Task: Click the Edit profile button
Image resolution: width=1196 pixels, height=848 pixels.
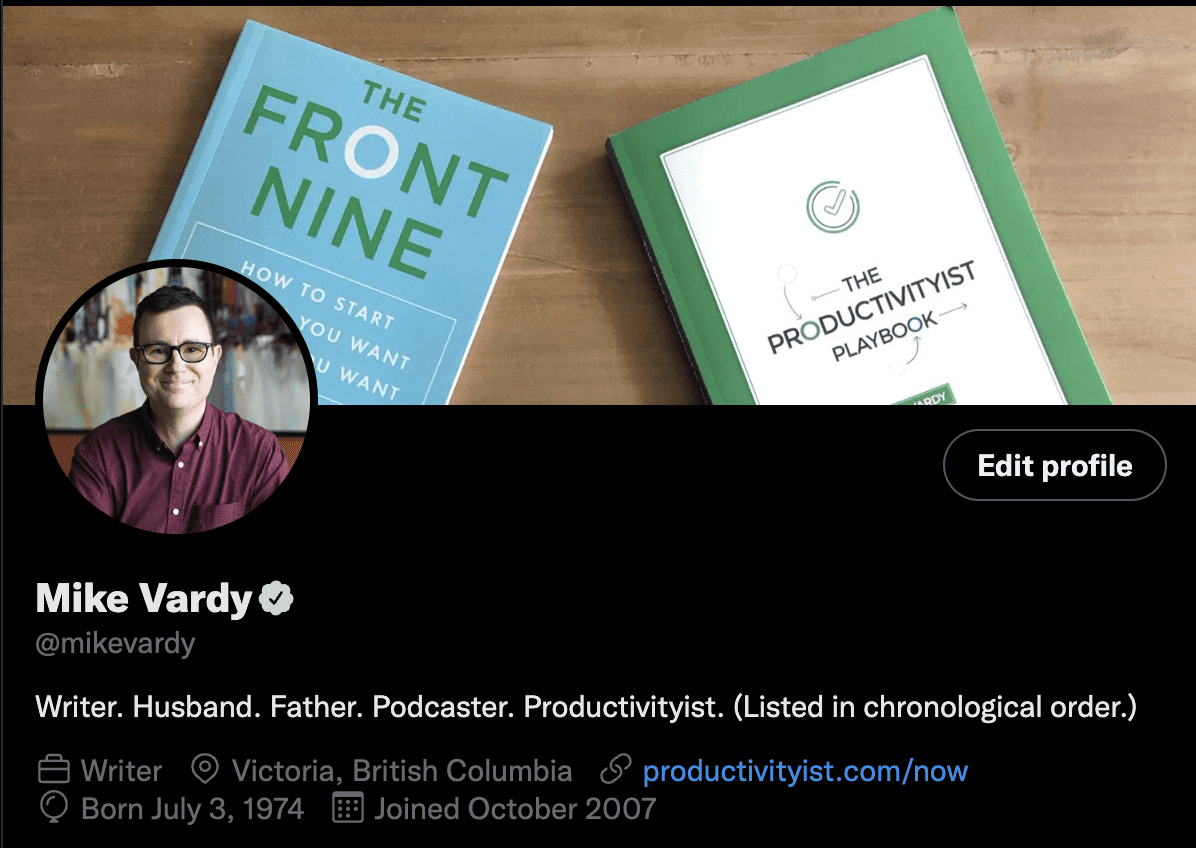Action: (x=1053, y=465)
